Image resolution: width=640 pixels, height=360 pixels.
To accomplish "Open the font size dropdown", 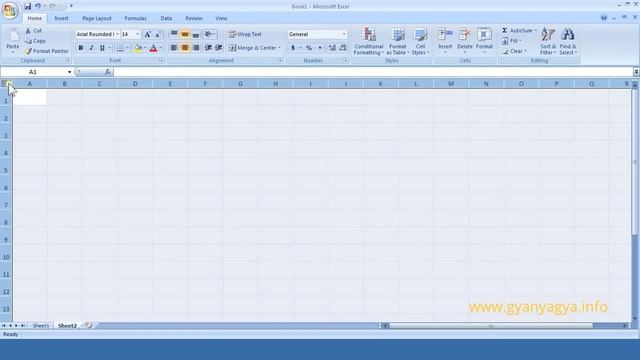I will pos(137,34).
